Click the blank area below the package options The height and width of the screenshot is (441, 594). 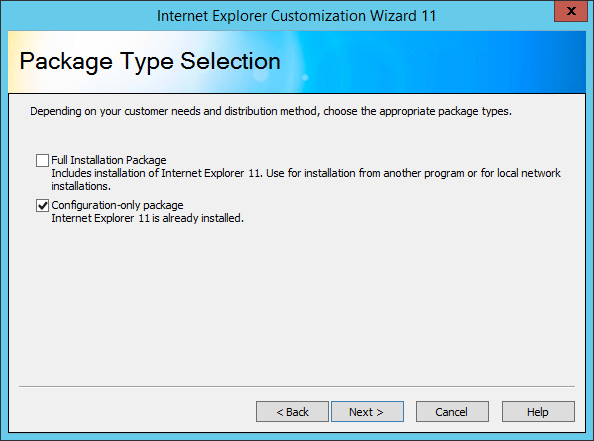click(x=297, y=303)
